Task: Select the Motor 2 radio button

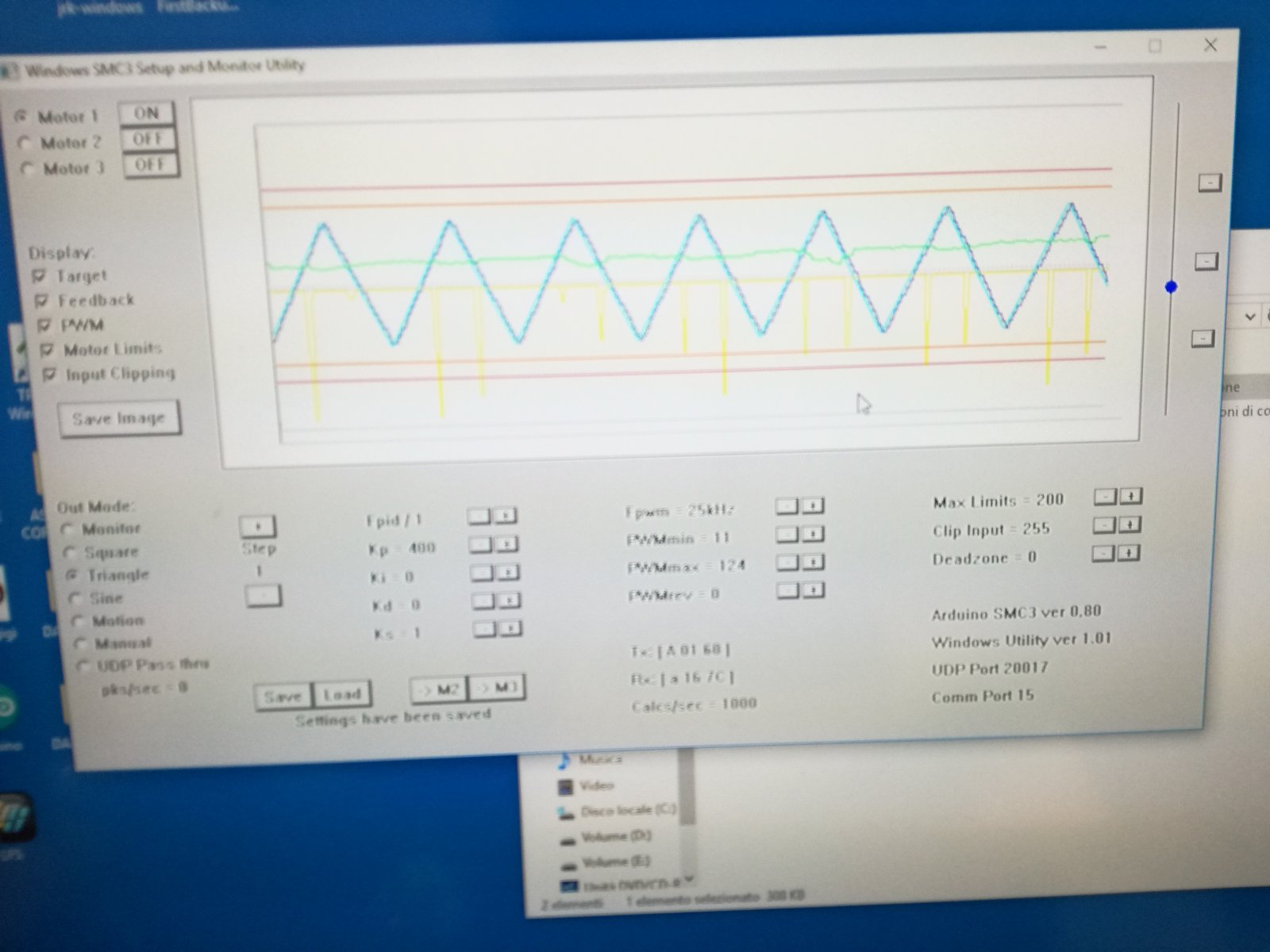Action: 25,143
